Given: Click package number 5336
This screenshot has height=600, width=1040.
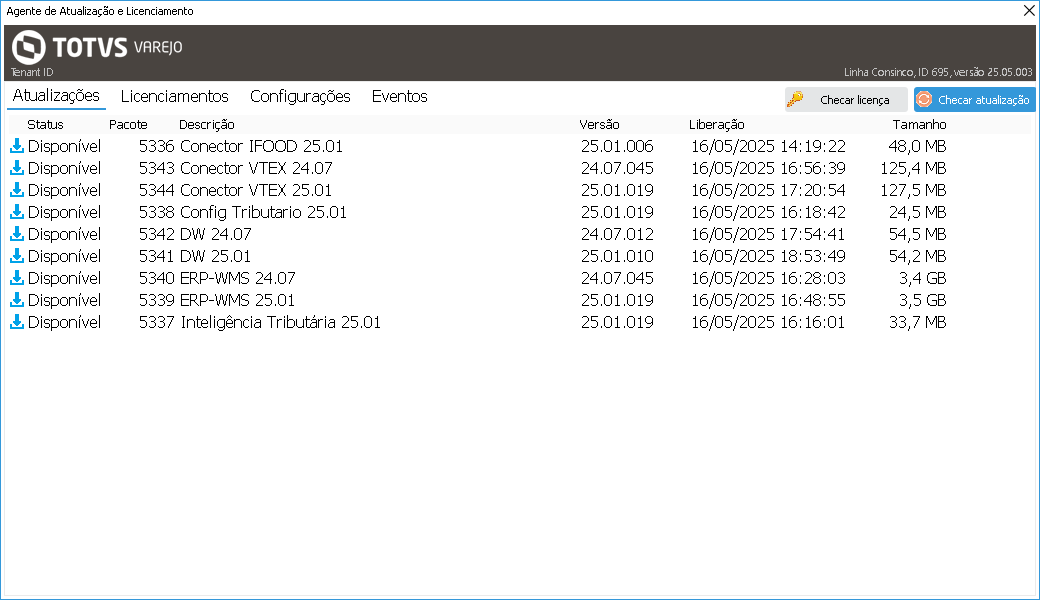Looking at the screenshot, I should (x=157, y=146).
